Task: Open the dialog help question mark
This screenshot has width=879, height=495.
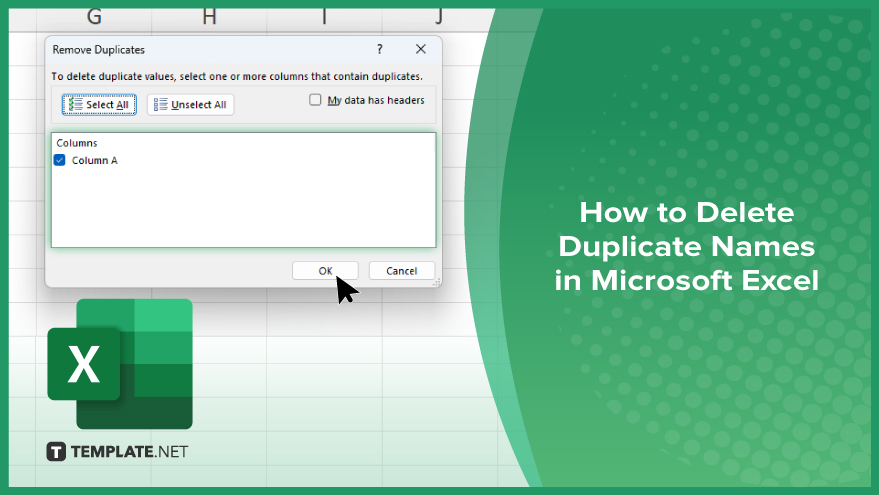Action: 380,49
